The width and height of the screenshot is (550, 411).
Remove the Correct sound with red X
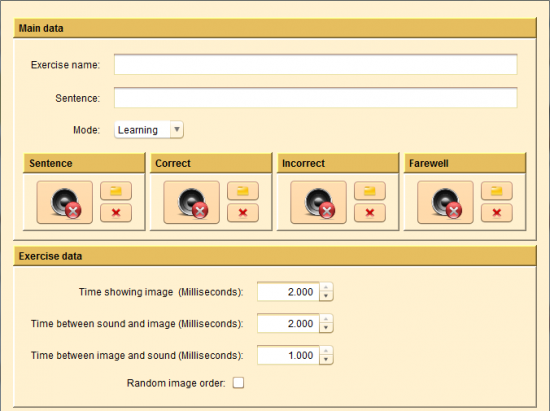(x=243, y=213)
